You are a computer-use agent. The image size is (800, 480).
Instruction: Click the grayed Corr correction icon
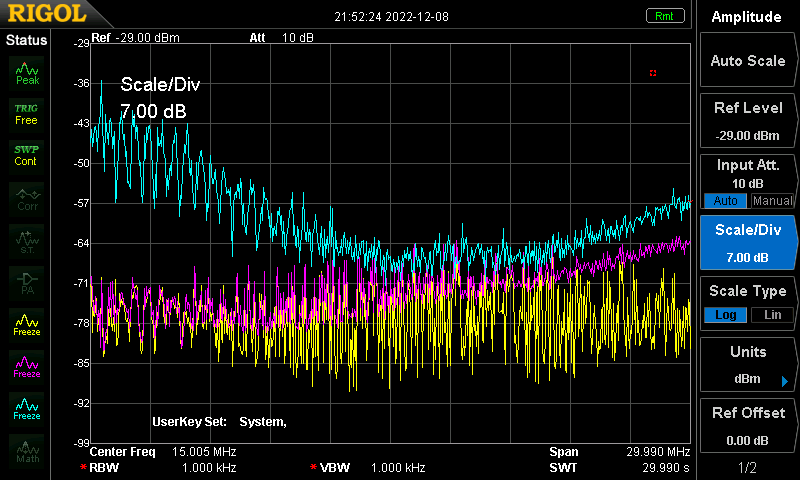pos(27,199)
